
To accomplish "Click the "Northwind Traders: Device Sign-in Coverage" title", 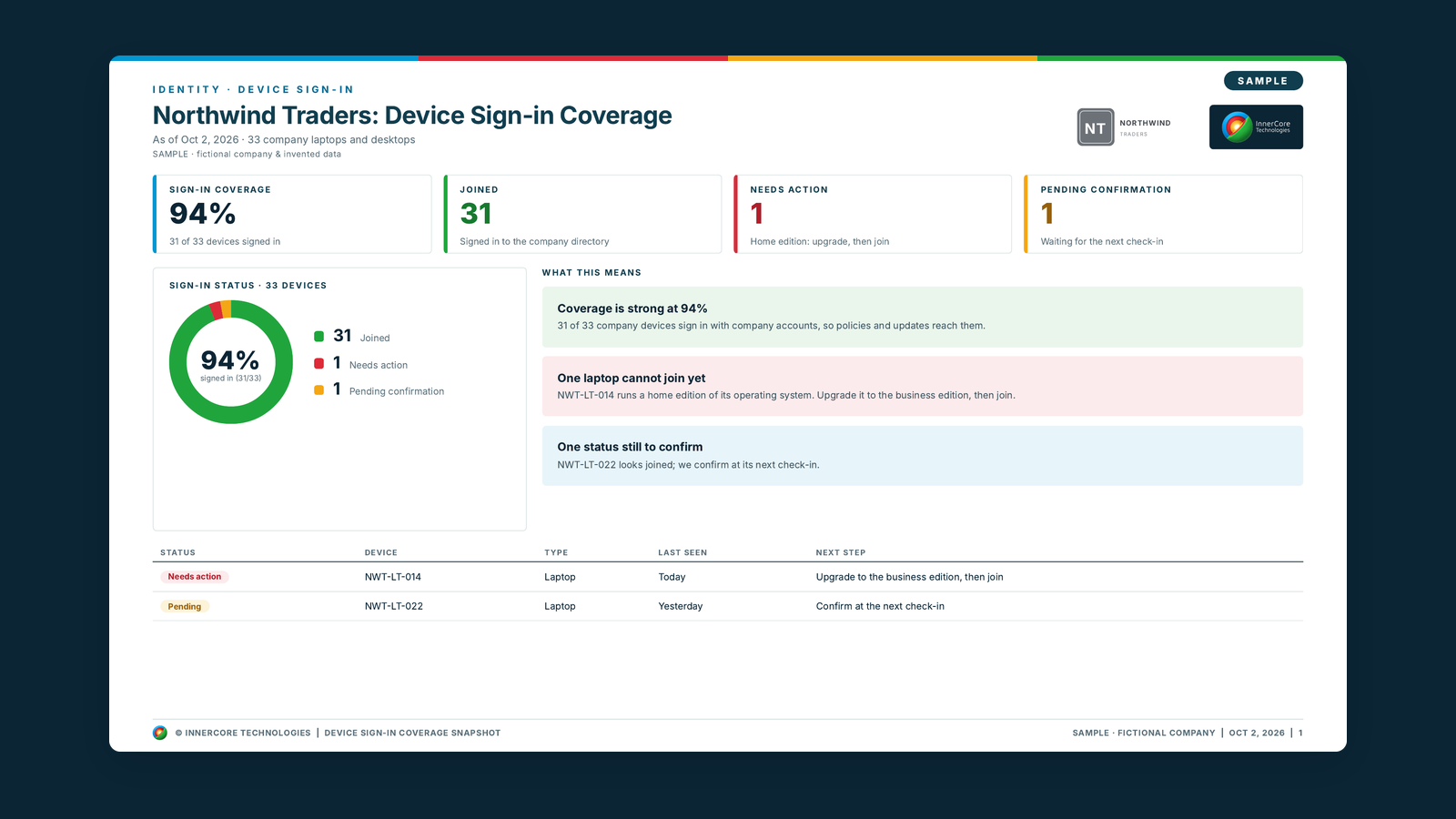I will 412,116.
